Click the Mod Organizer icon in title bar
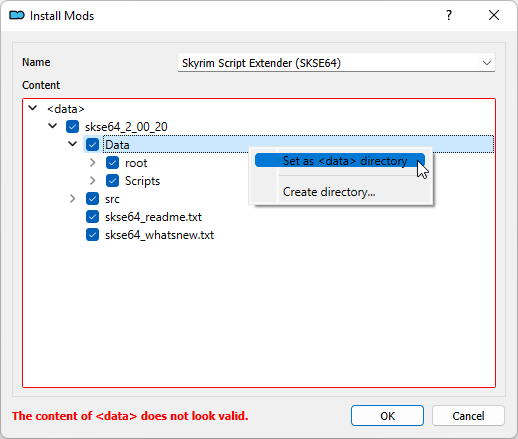The width and height of the screenshot is (518, 439). [x=17, y=15]
